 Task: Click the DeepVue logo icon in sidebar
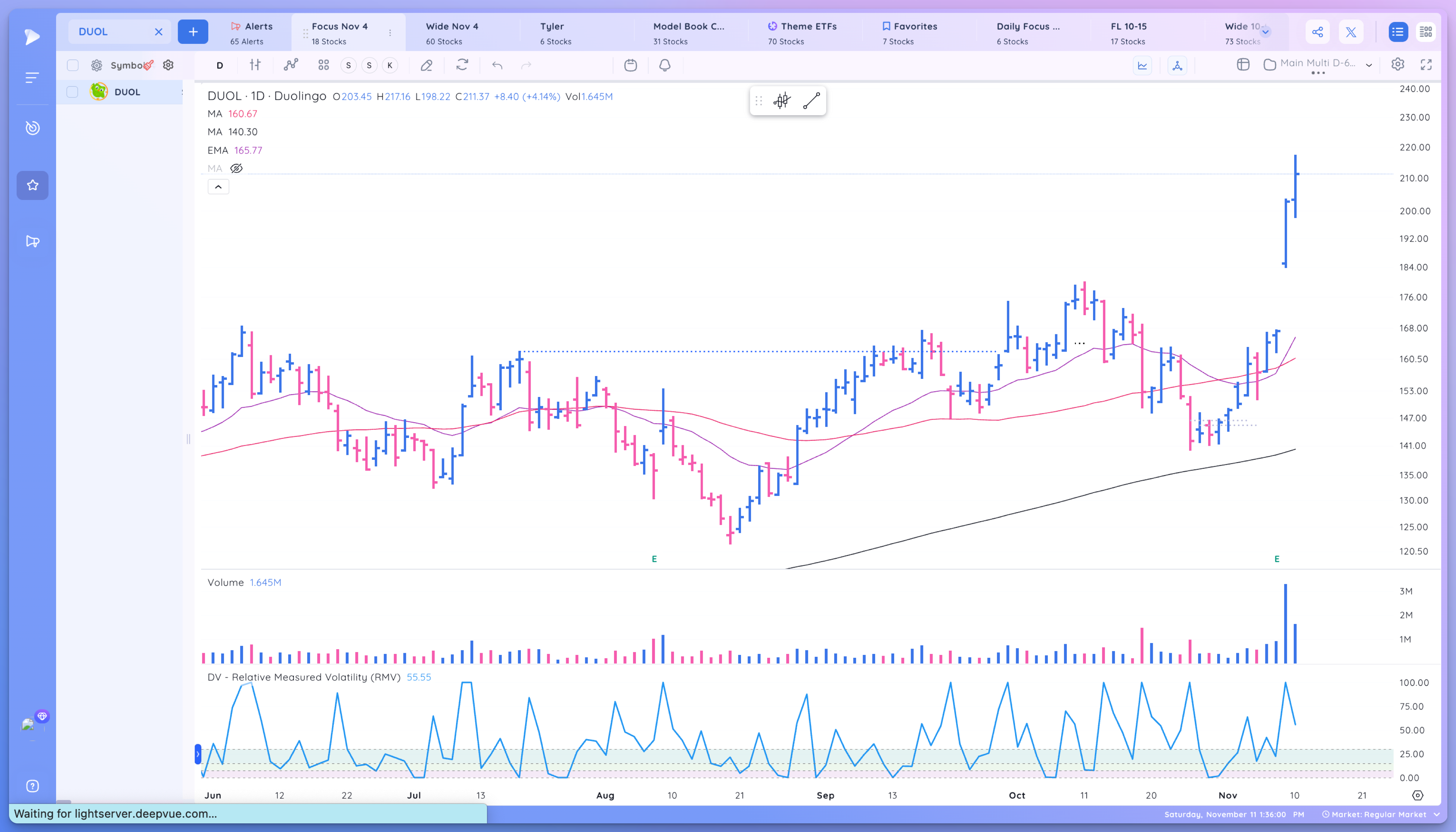point(32,37)
